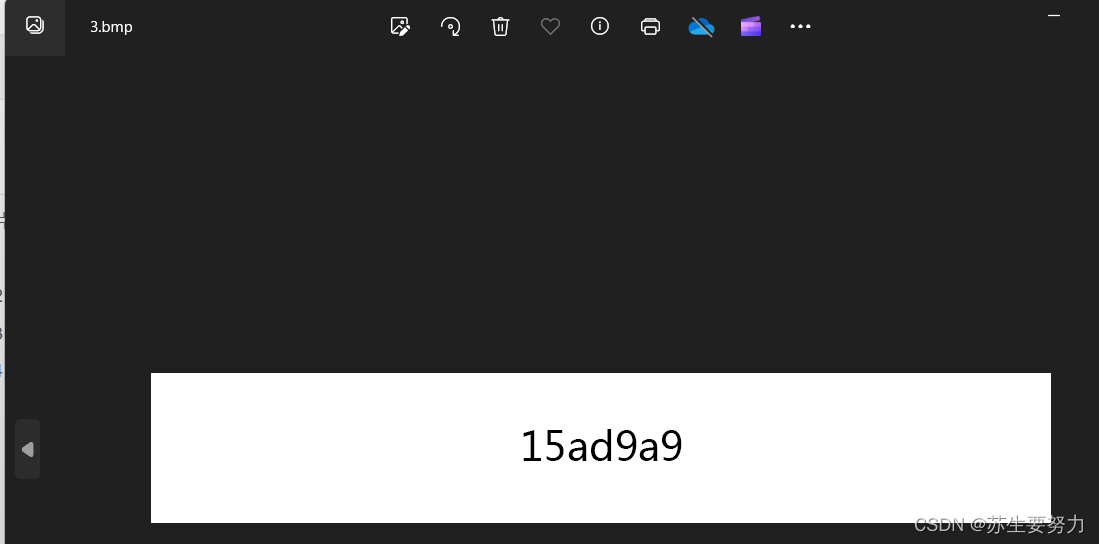Mark 3.bmp as favorite with heart

pyautogui.click(x=550, y=27)
